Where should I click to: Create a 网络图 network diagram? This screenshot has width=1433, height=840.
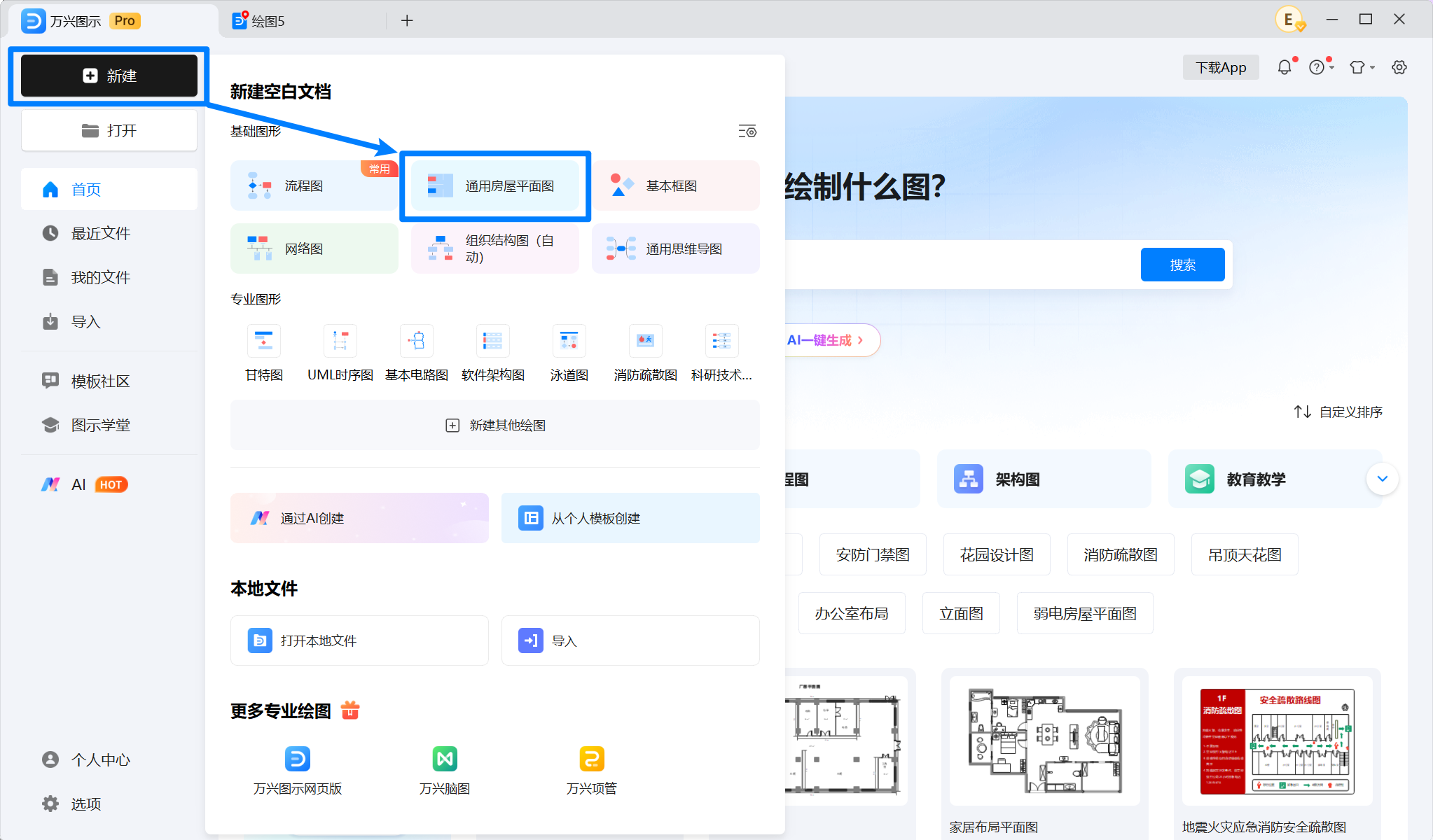point(314,248)
